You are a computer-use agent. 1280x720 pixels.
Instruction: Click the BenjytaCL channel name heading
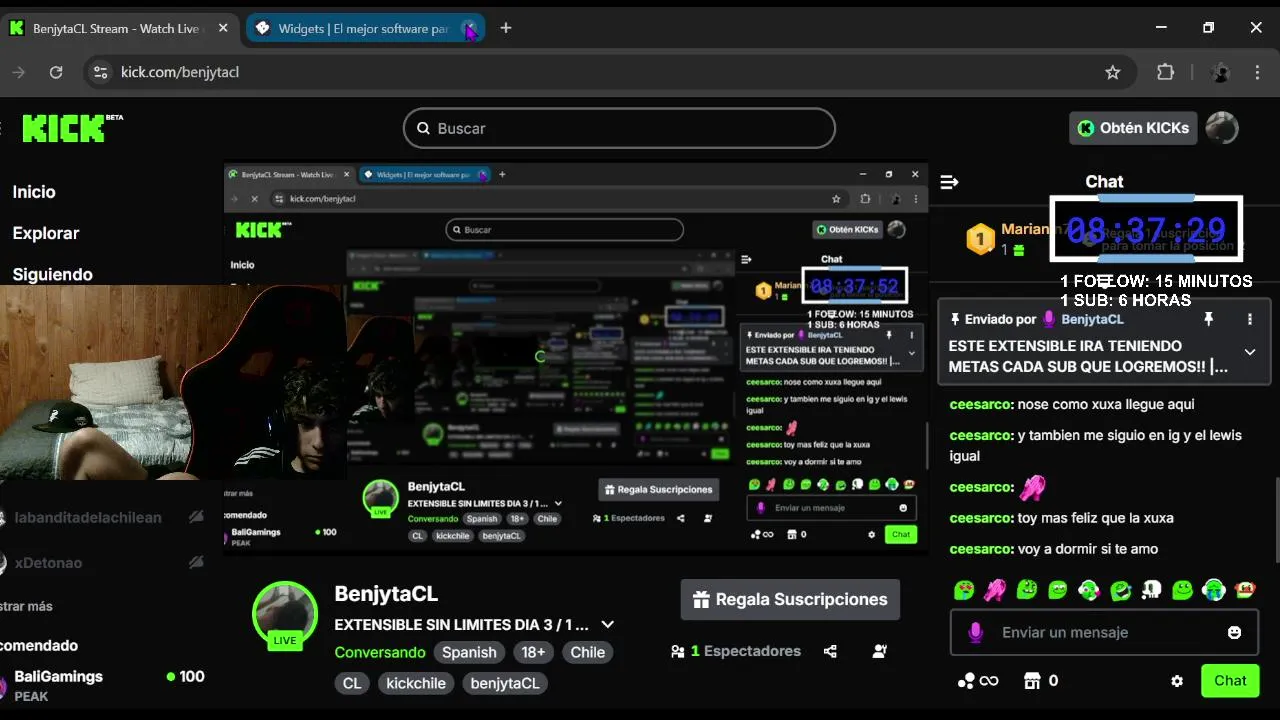click(x=386, y=593)
